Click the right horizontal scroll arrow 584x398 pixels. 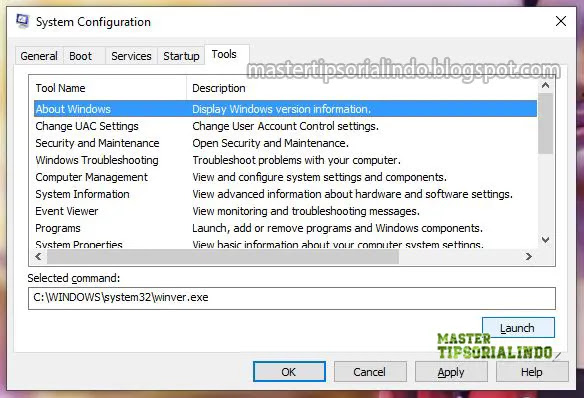pos(529,257)
